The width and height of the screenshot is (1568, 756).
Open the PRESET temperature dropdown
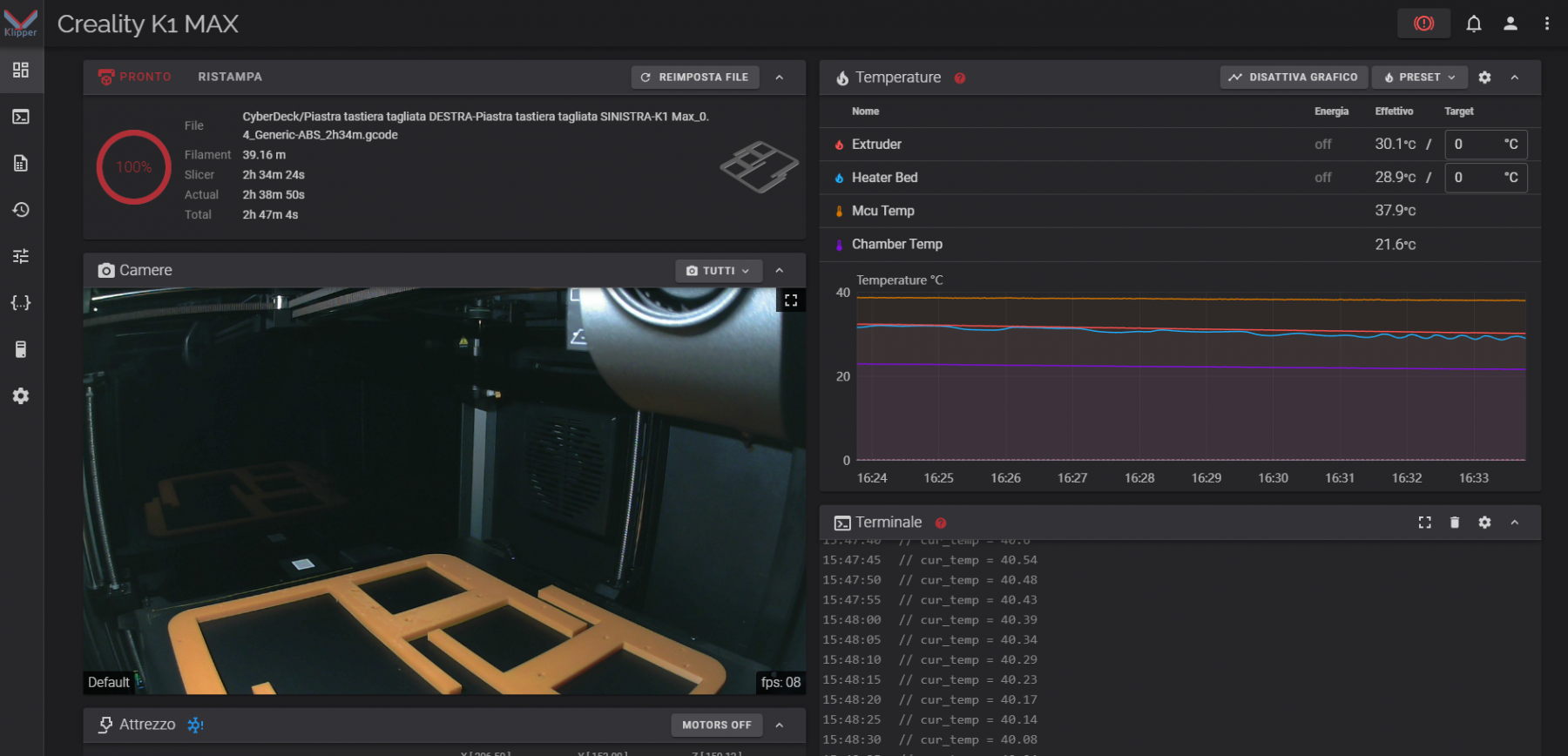point(1420,78)
